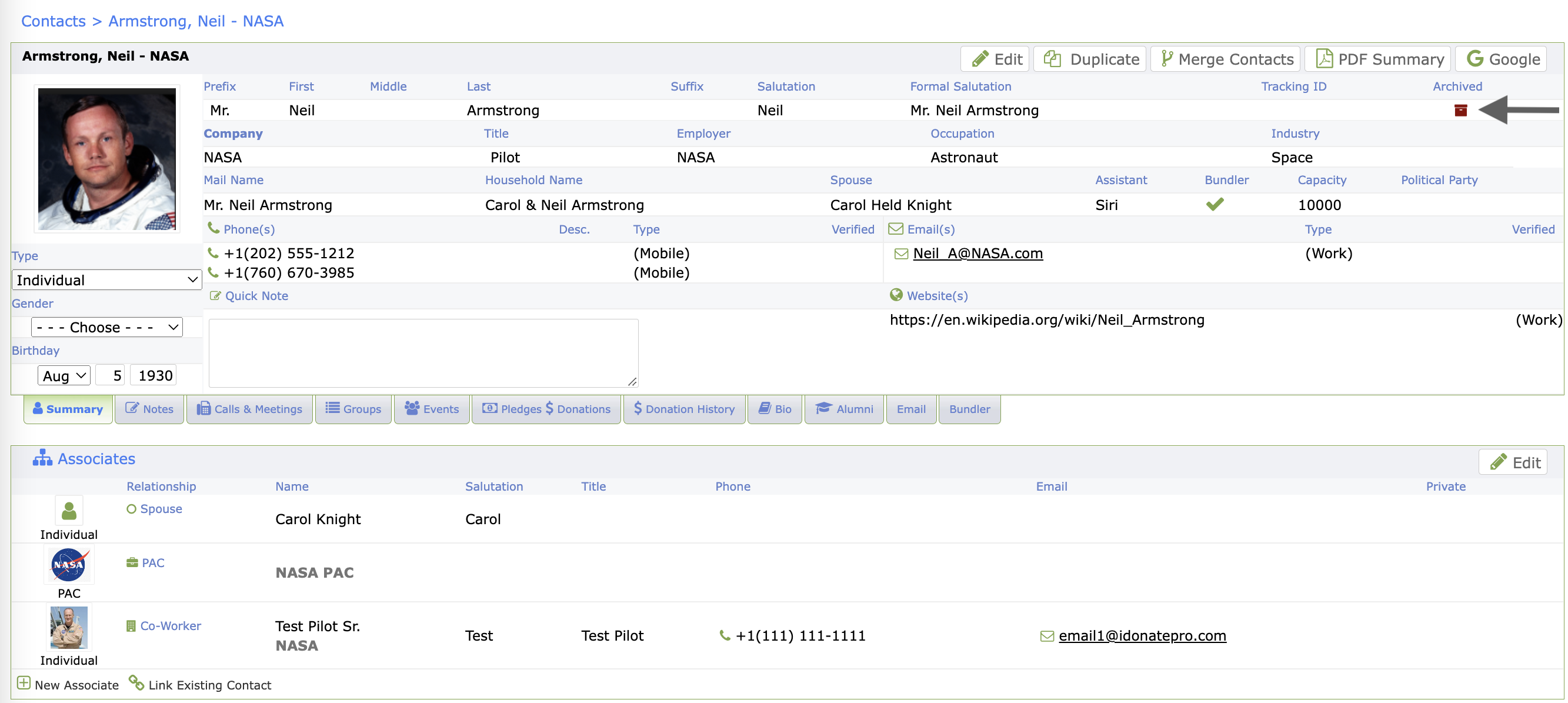Open the Notes tab
This screenshot has width=1568, height=703.
point(149,409)
